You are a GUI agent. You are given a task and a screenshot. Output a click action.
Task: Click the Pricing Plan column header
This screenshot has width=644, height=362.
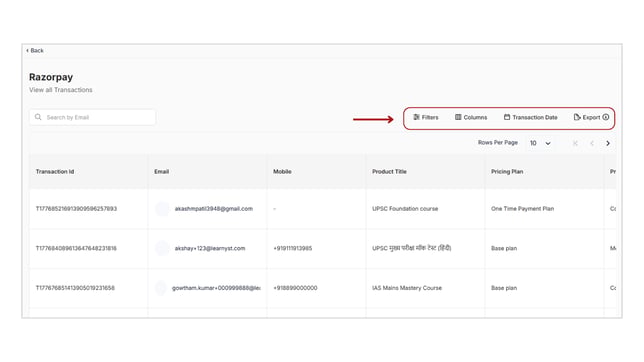[x=507, y=172]
